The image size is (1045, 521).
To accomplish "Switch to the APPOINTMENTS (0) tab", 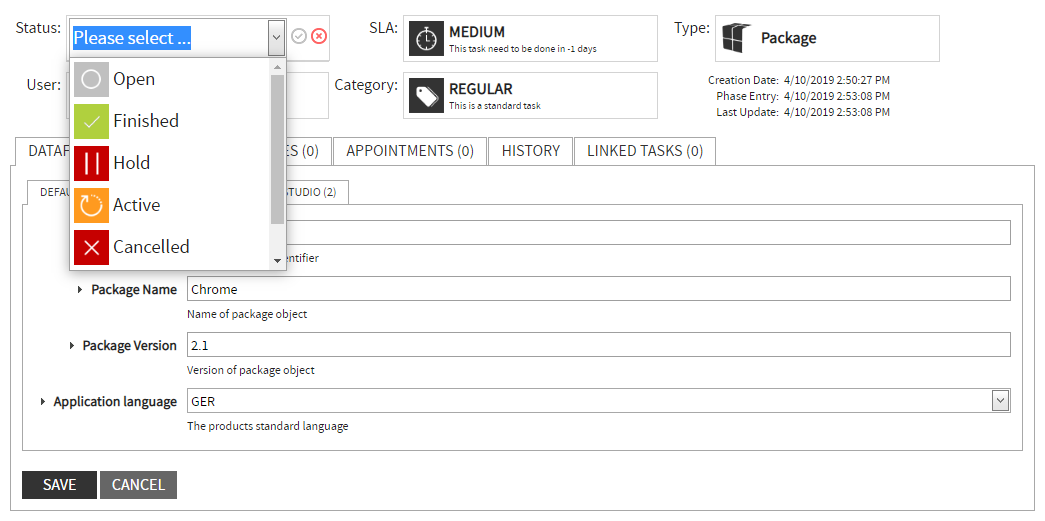I will click(x=410, y=151).
